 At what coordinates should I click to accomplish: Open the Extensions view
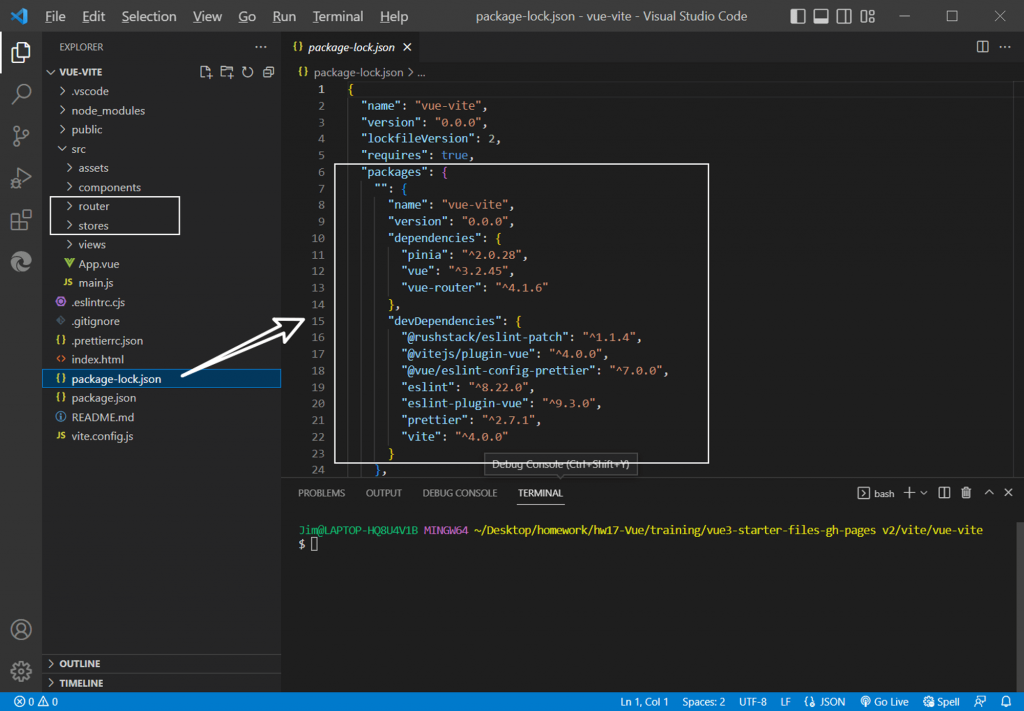point(21,220)
